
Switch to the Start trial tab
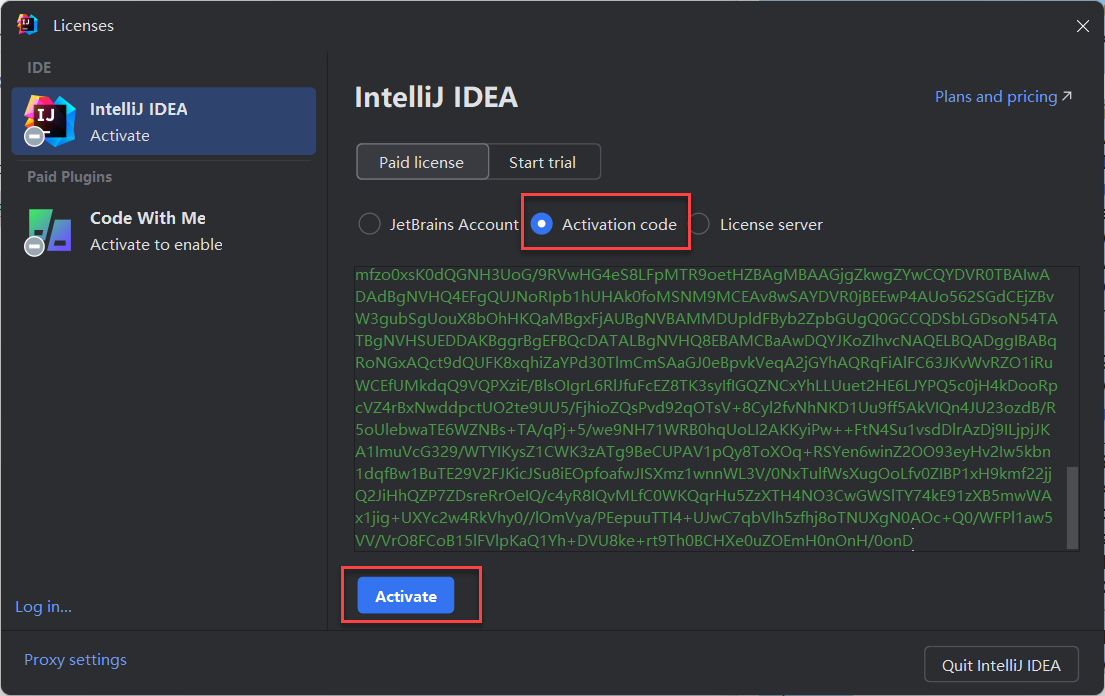click(541, 162)
